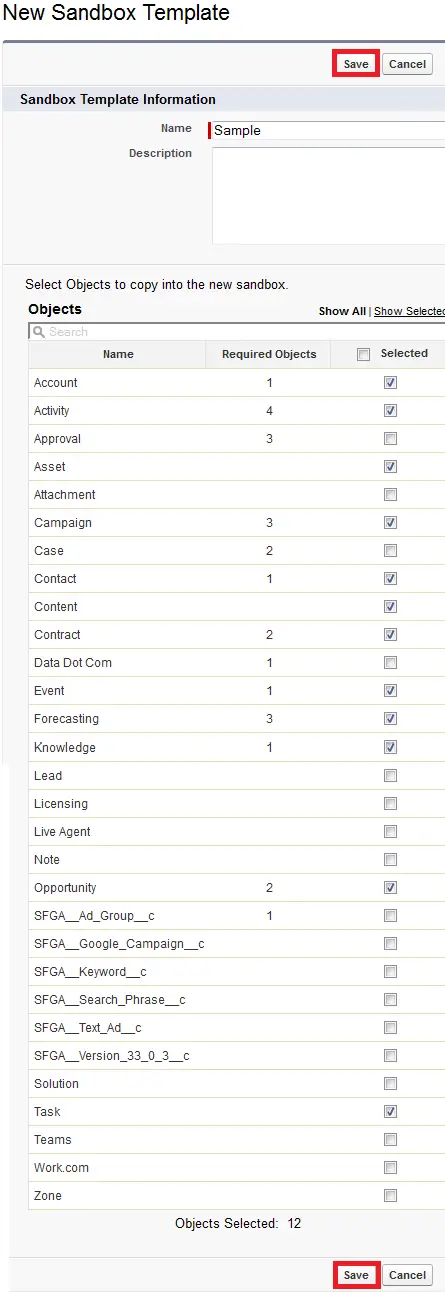
Task: Check the Attachment object checkbox
Action: (390, 495)
